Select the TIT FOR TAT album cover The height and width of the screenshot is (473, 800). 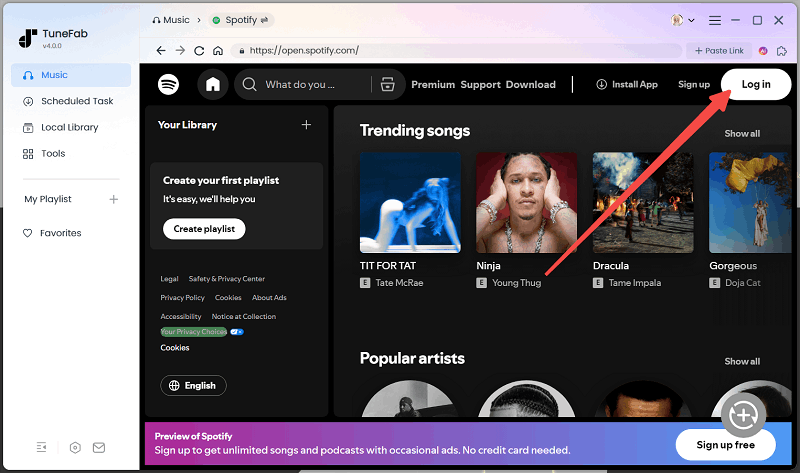click(x=410, y=202)
